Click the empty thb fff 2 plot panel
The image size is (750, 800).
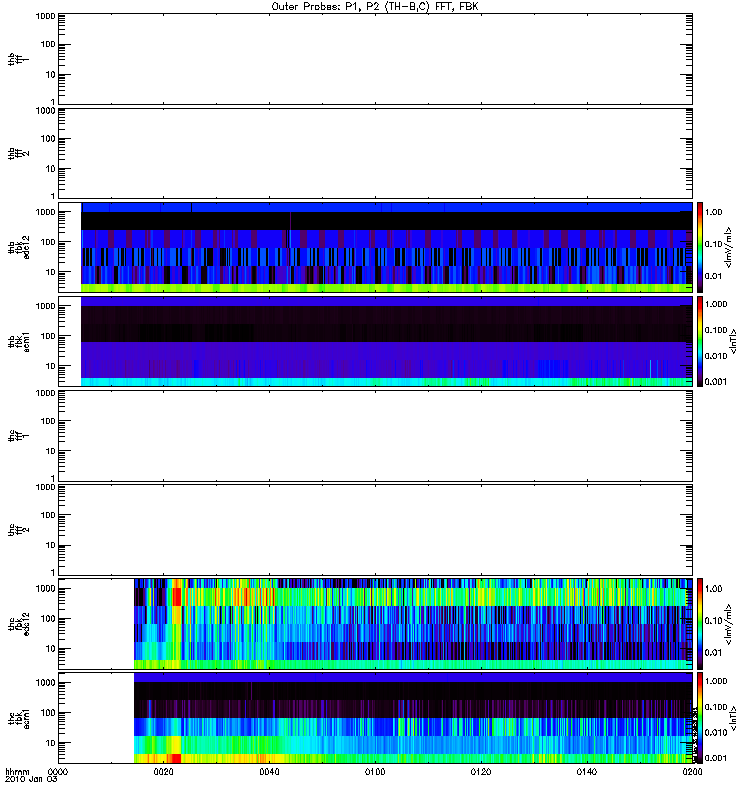[375, 153]
